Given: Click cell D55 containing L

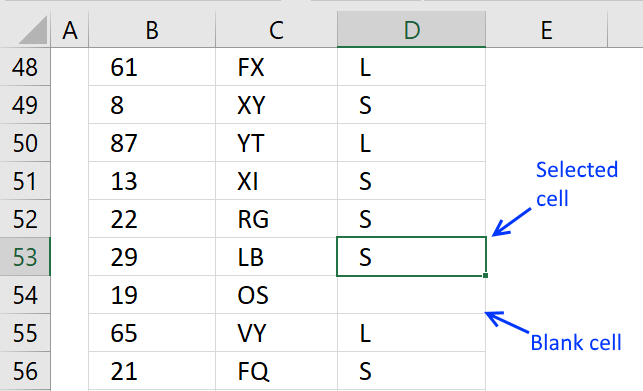Looking at the screenshot, I should (x=411, y=333).
